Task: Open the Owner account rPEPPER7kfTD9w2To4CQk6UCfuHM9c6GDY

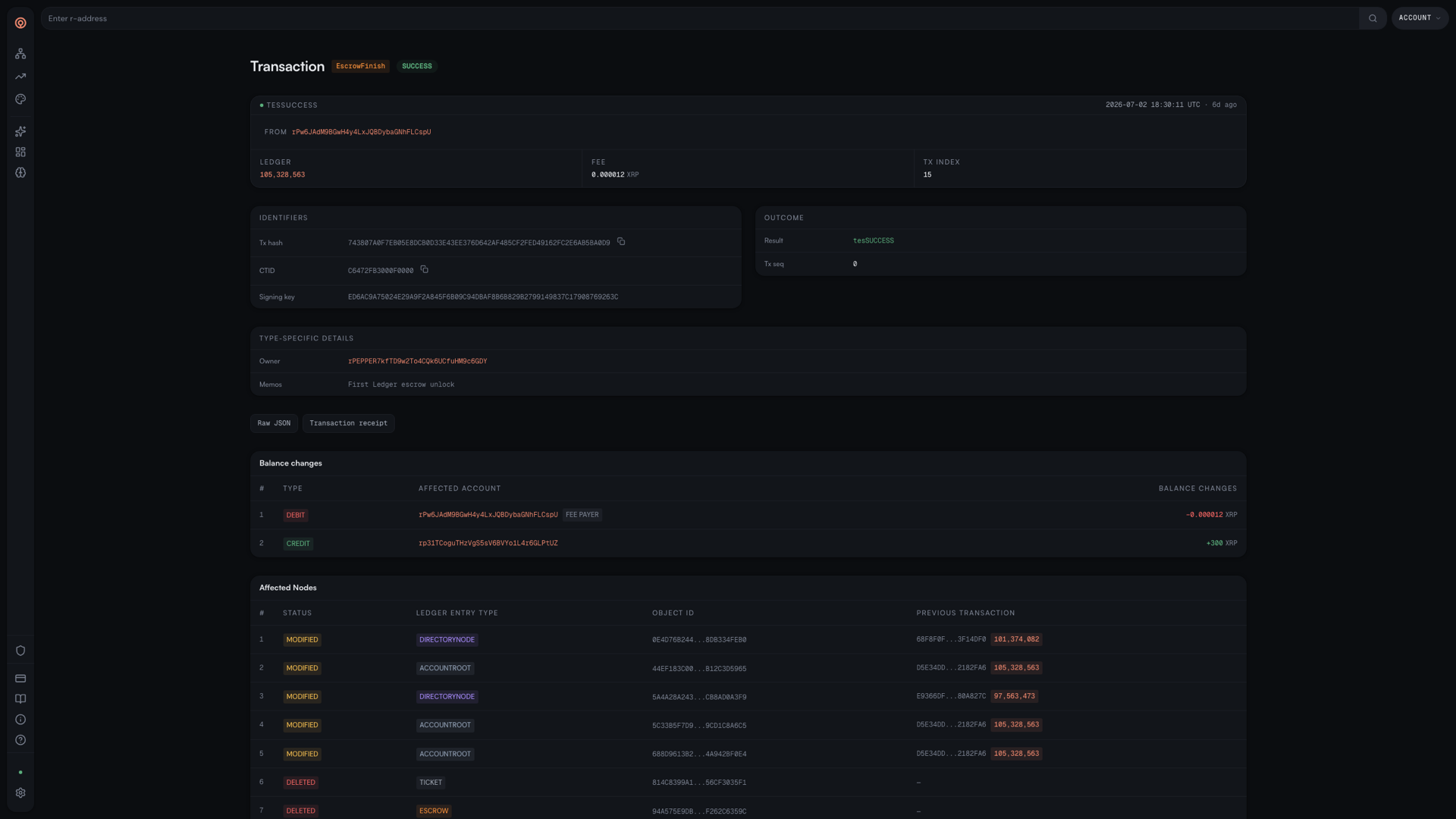Action: [417, 362]
